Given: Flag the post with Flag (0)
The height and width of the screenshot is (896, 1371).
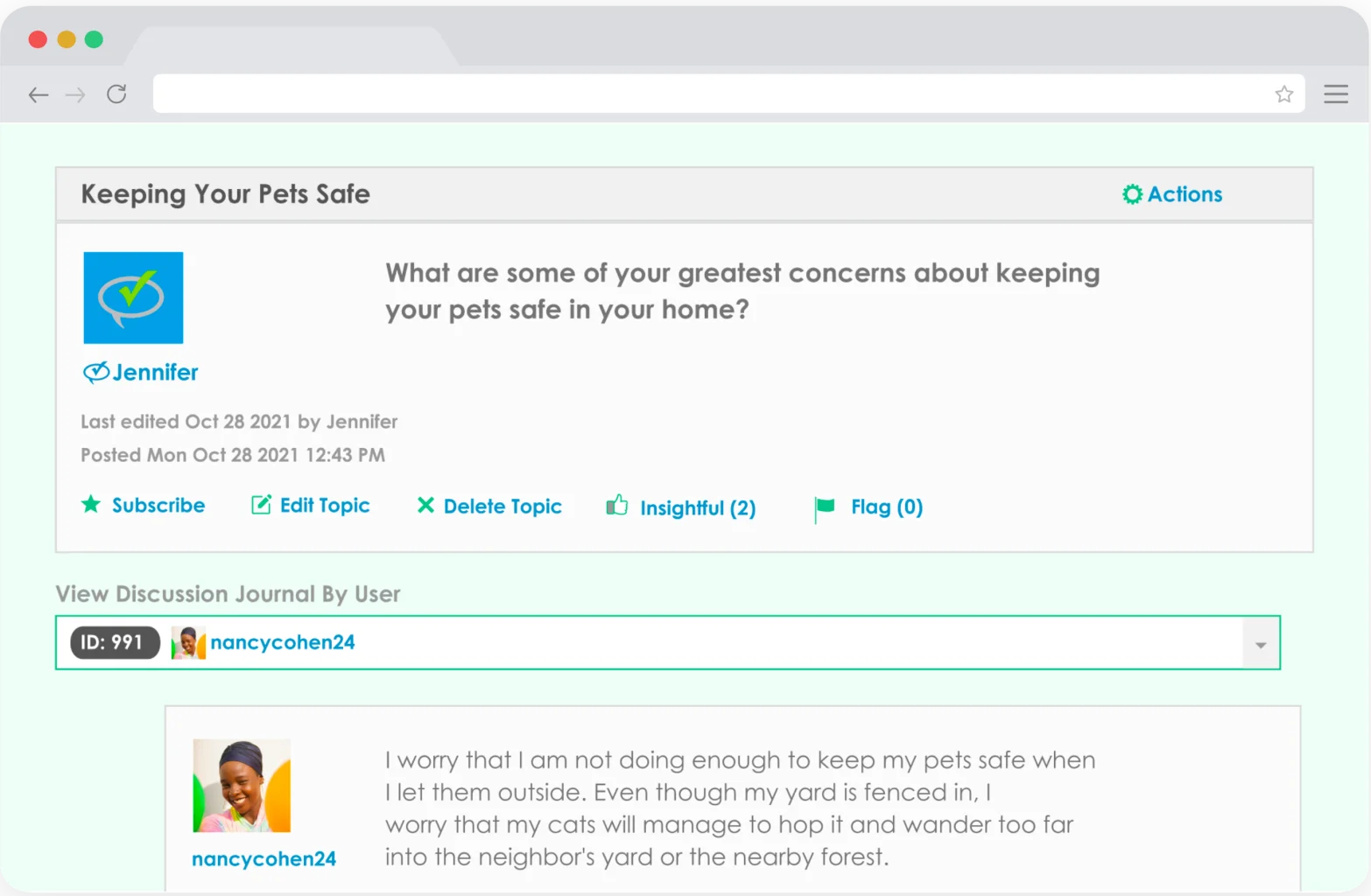Looking at the screenshot, I should 886,507.
